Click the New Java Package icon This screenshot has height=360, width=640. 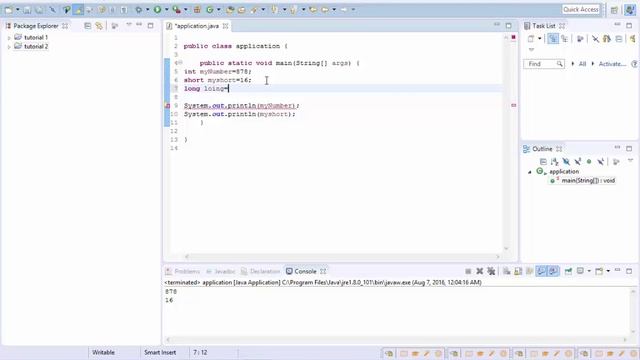click(197, 9)
